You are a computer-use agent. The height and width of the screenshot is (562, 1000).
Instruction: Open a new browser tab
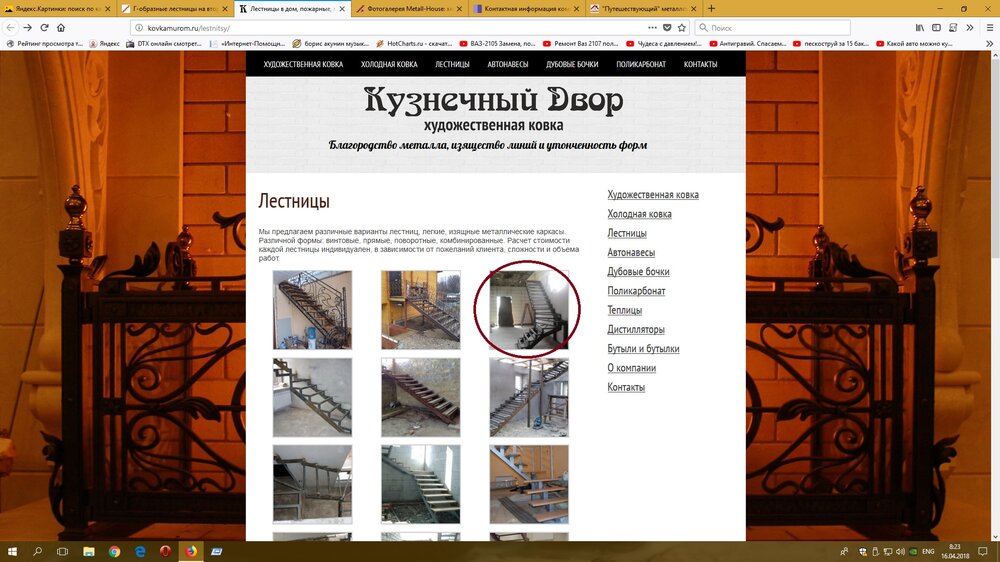(711, 8)
